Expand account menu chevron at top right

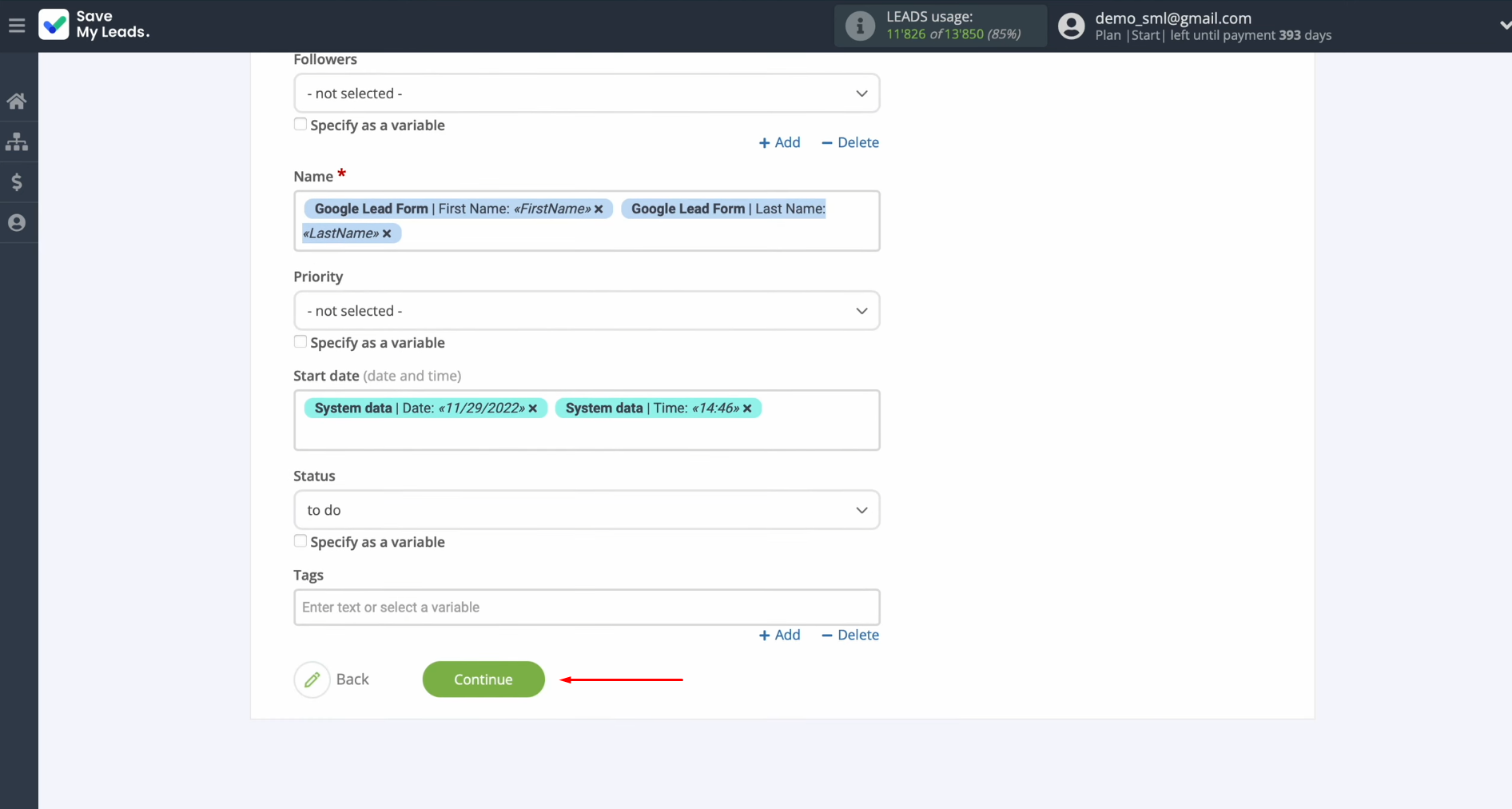[1505, 26]
